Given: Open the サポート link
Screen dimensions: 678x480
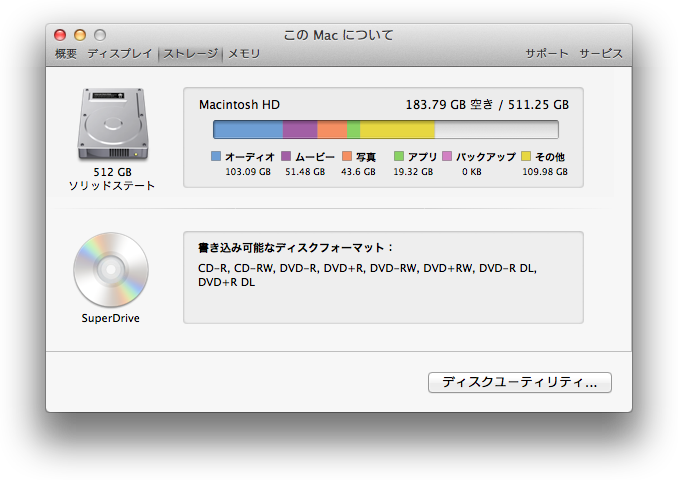Looking at the screenshot, I should (547, 54).
